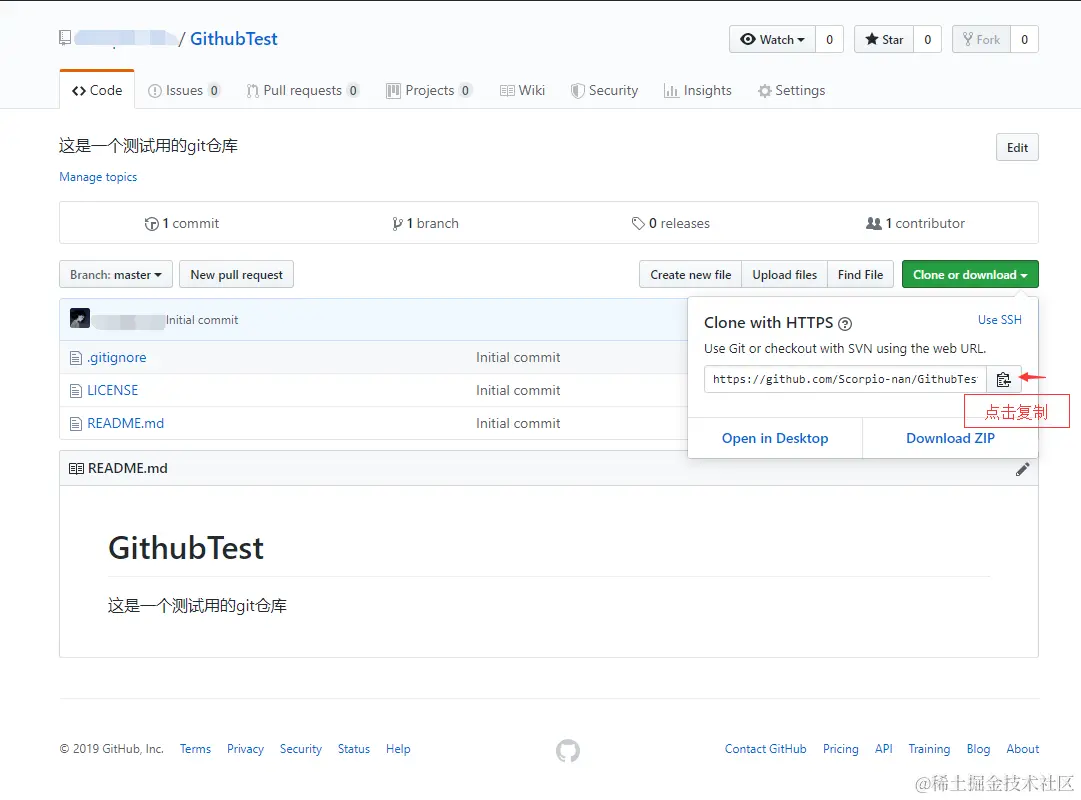Click the Manage topics link
The image size is (1081, 800).
98,177
